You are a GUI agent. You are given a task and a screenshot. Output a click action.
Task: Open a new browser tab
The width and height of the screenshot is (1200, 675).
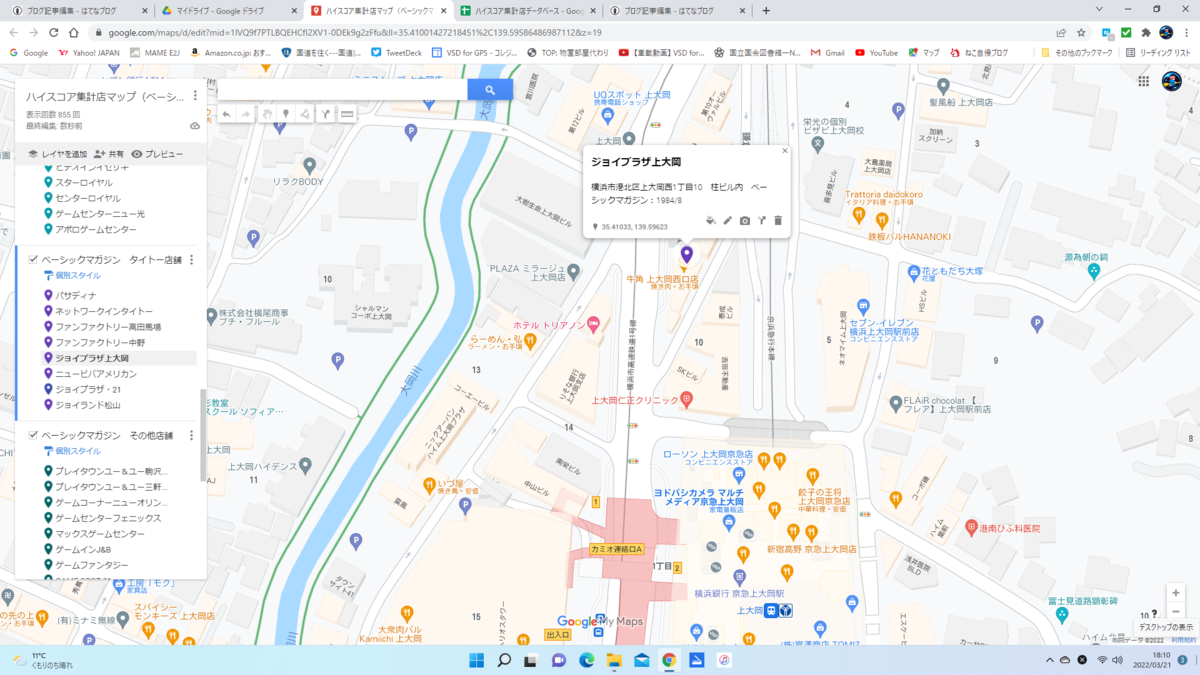point(766,10)
